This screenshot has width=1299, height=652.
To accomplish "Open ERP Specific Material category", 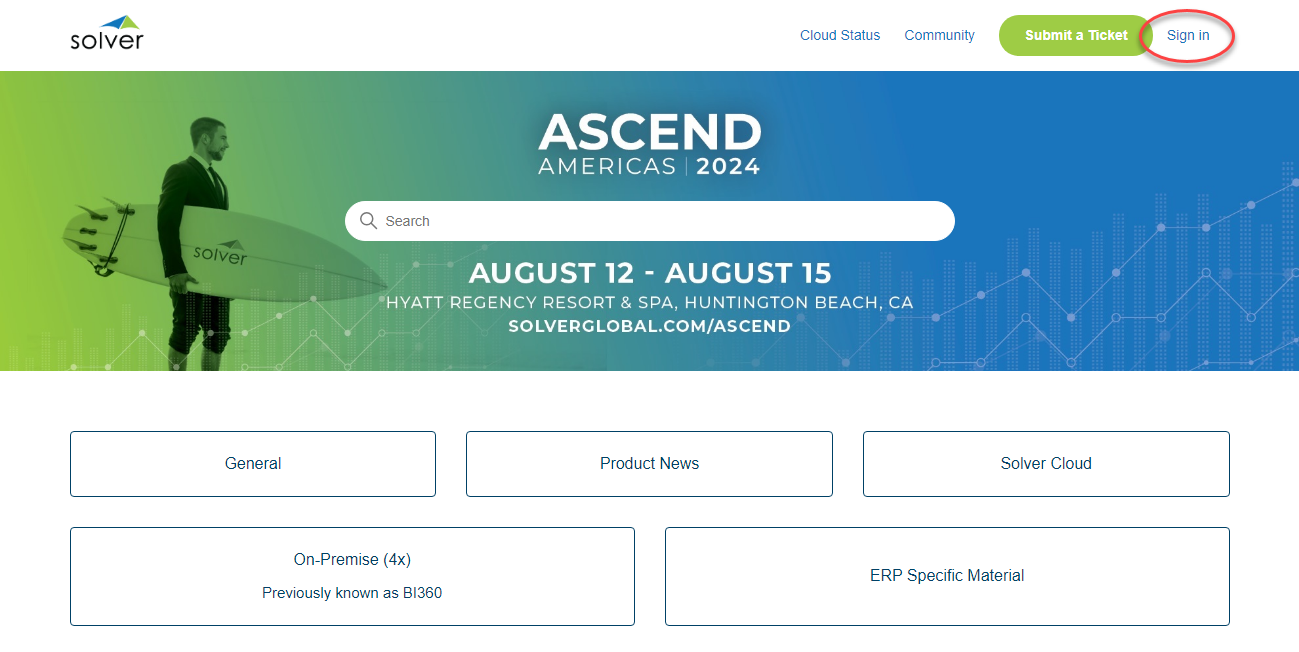I will pos(947,576).
